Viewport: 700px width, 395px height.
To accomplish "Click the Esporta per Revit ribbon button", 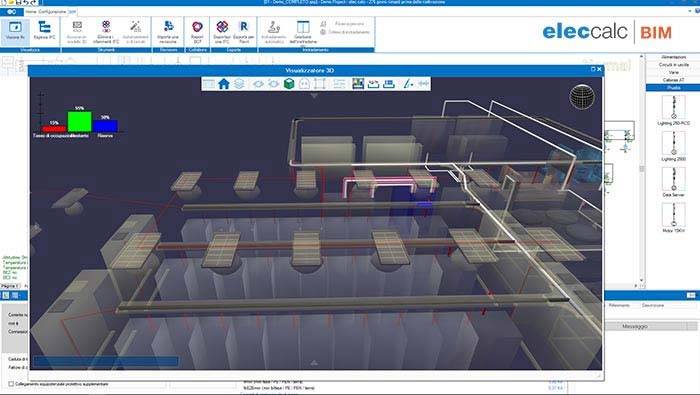I will tap(244, 31).
